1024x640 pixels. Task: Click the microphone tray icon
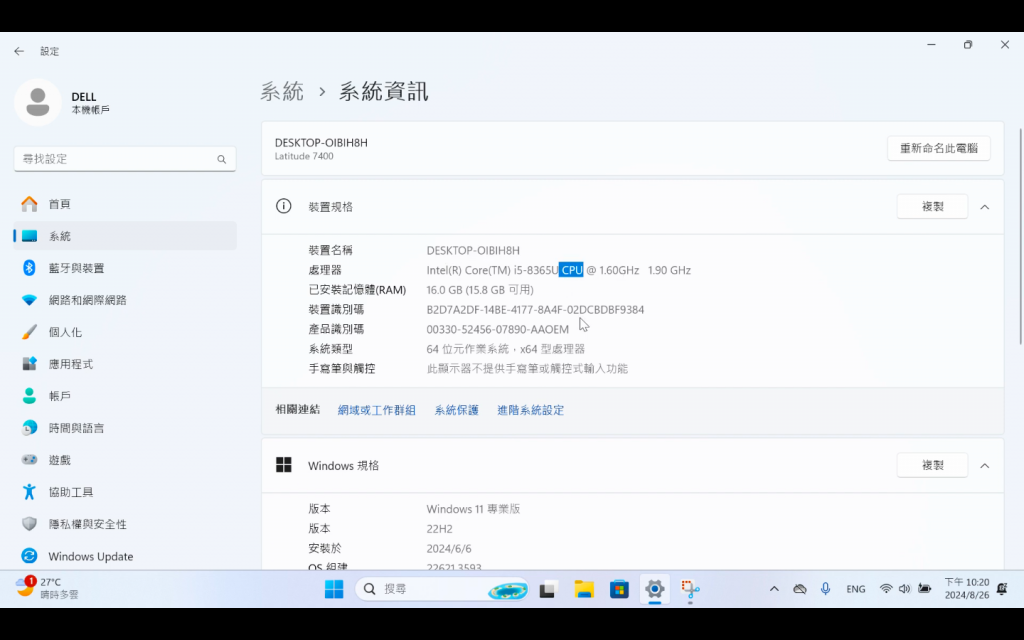coord(825,588)
